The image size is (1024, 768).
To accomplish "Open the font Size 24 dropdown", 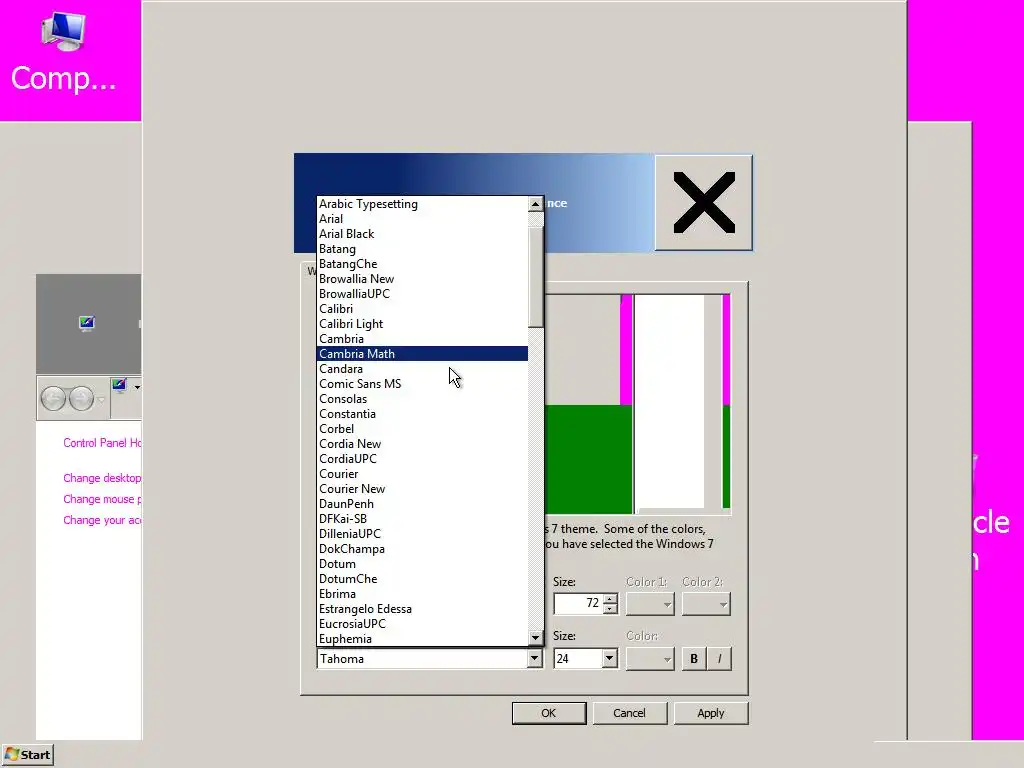I will 609,658.
